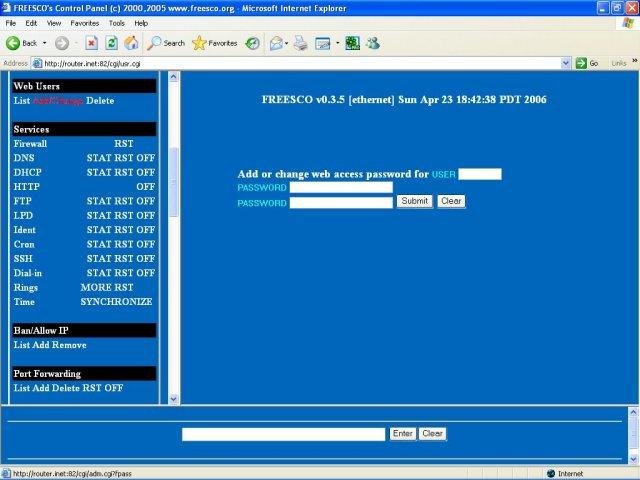Click Add under Ban/Allow IP
Image resolution: width=640 pixels, height=480 pixels.
click(41, 345)
